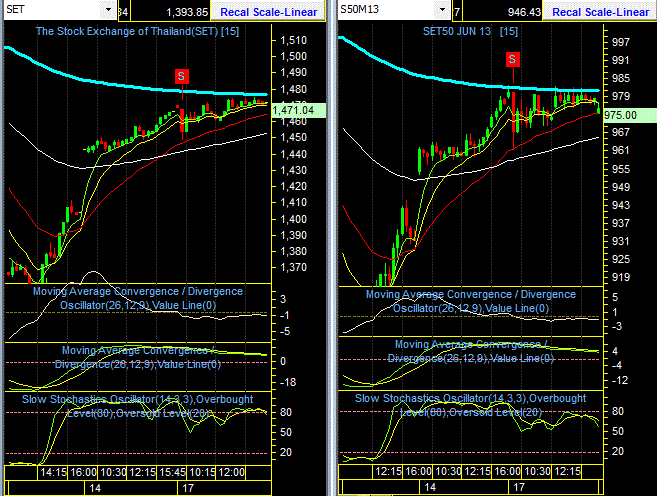Click date 17 on SET50 chart timeline

519,487
